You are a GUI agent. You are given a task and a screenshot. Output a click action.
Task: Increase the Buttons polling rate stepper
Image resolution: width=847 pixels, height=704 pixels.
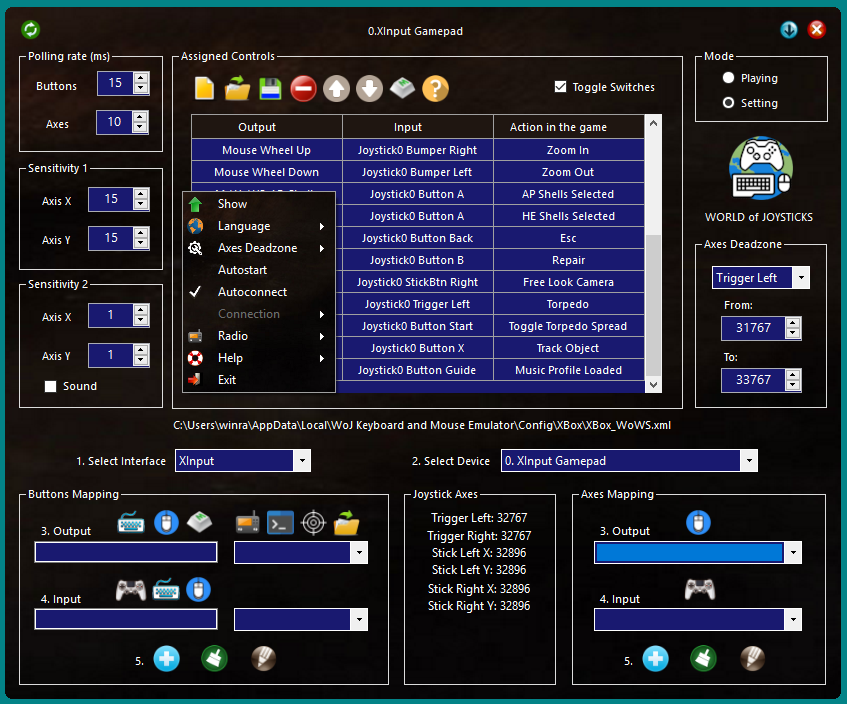click(141, 79)
